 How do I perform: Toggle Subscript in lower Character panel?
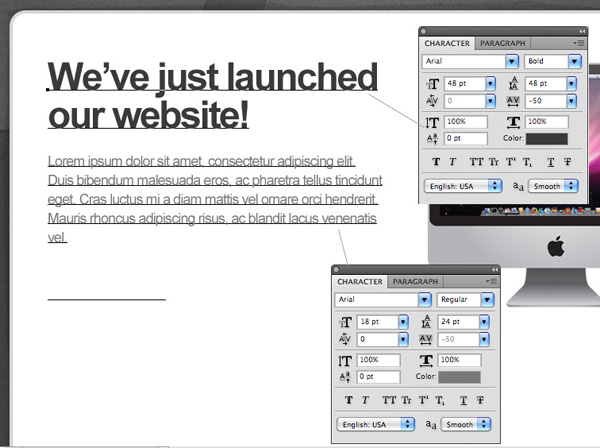440,401
